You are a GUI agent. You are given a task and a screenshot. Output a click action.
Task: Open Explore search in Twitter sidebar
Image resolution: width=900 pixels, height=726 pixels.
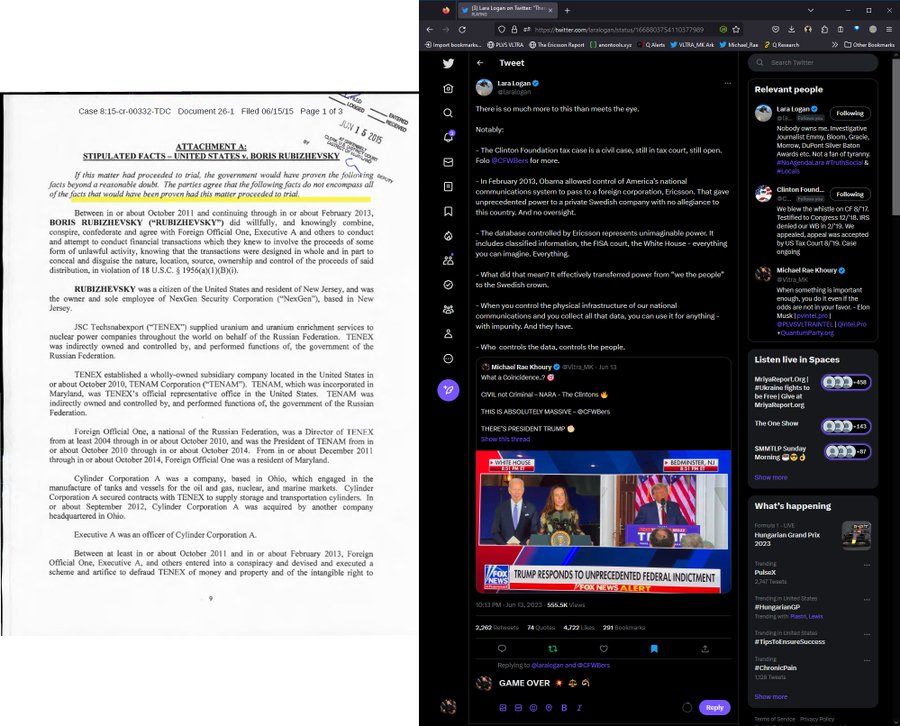[x=448, y=113]
